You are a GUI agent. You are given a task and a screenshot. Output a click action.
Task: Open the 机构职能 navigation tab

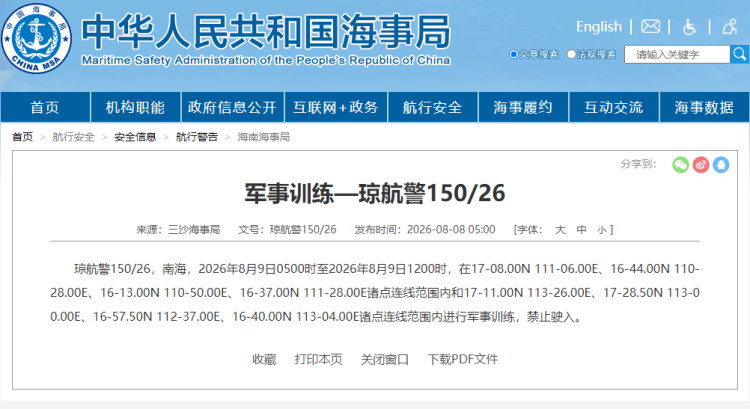coord(135,107)
